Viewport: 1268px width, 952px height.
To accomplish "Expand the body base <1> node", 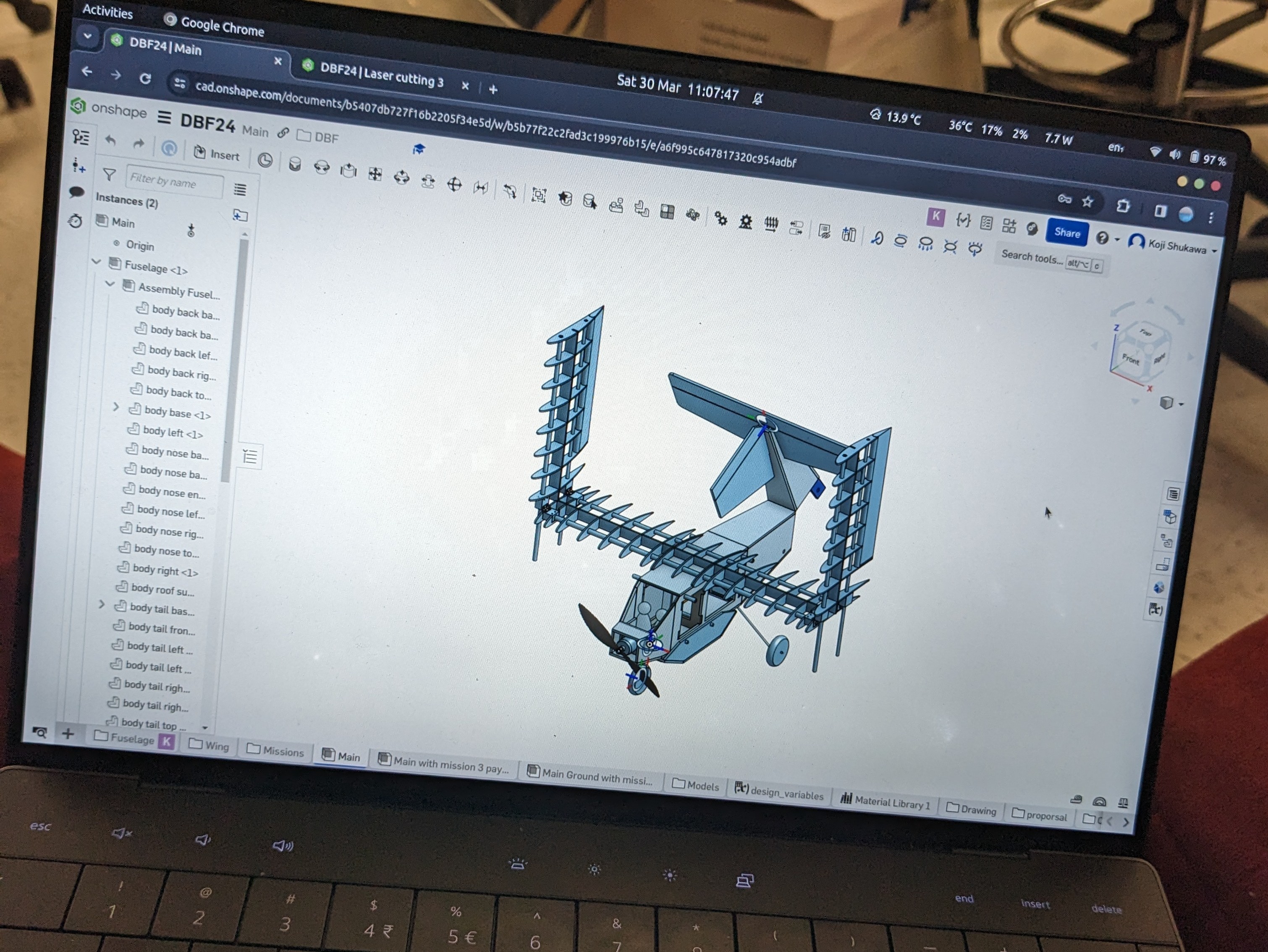I will tap(116, 407).
